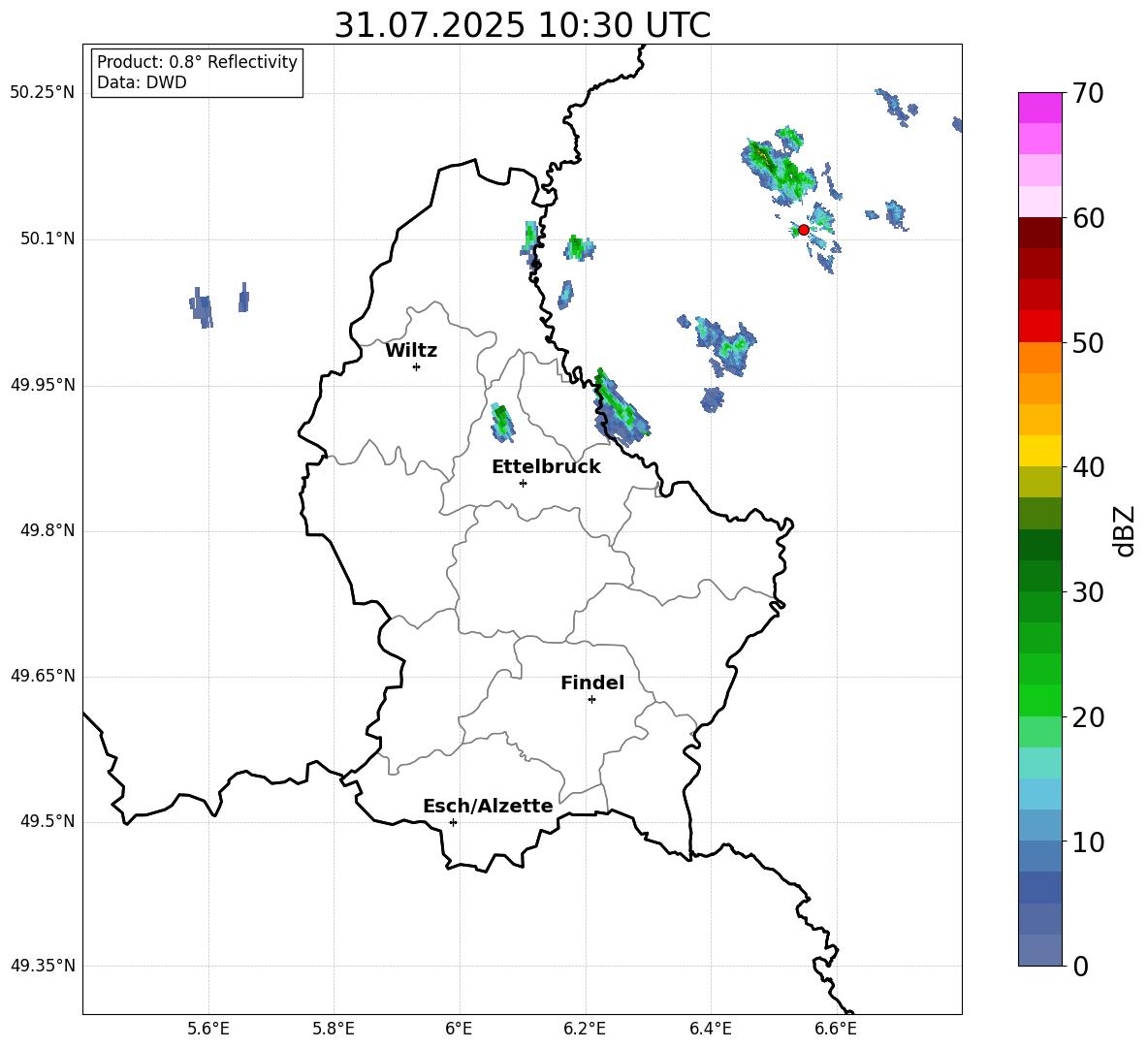The height and width of the screenshot is (1048, 1148).
Task: Click the 49.5°N latitude label
Action: point(48,821)
